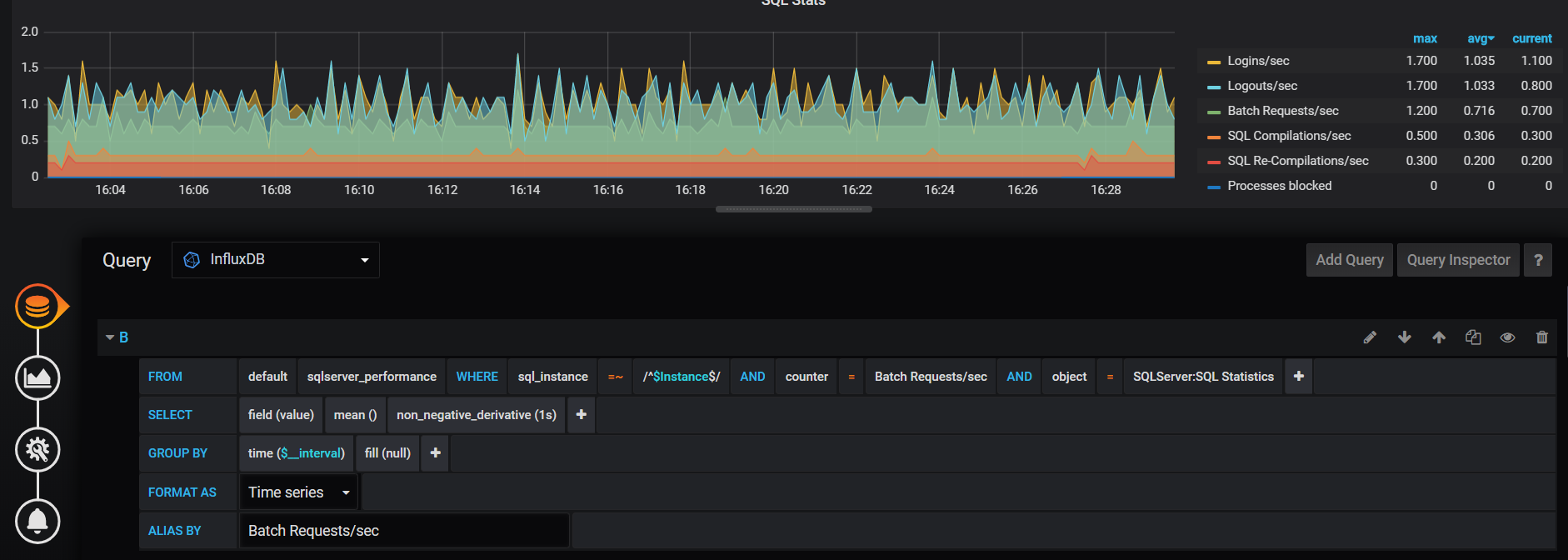Hide query B using eye icon
1568x560 pixels.
[1507, 337]
